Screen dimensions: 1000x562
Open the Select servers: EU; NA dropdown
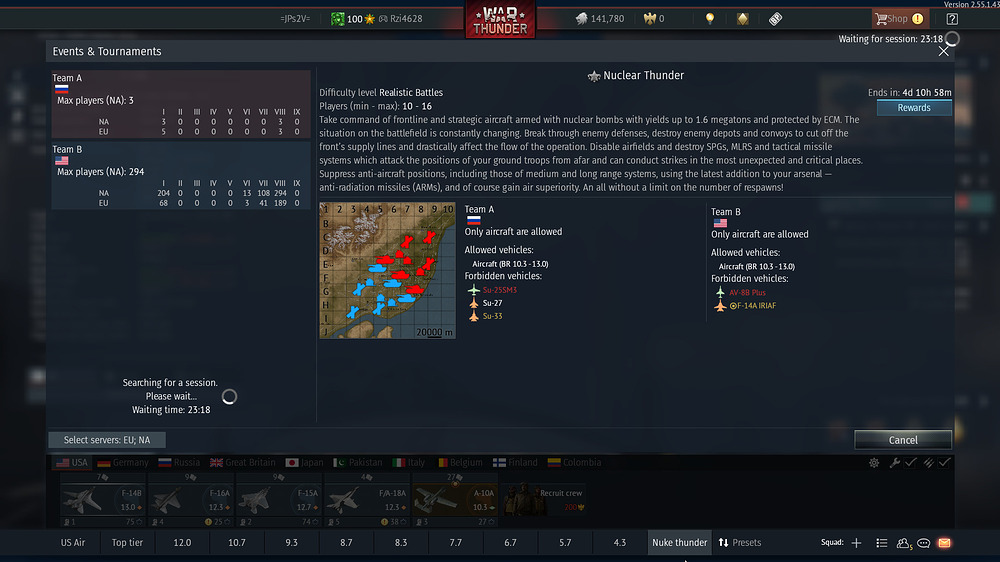tap(107, 440)
